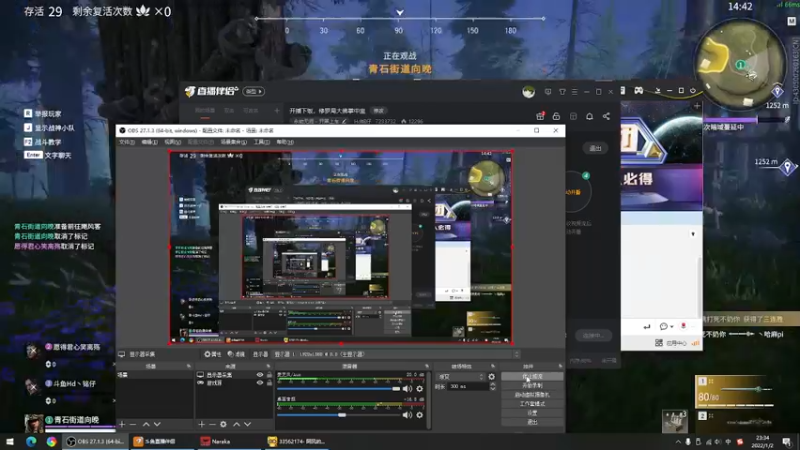Image resolution: width=800 pixels, height=450 pixels.
Task: Pop out the scenes dock panel icon
Action: tap(189, 366)
